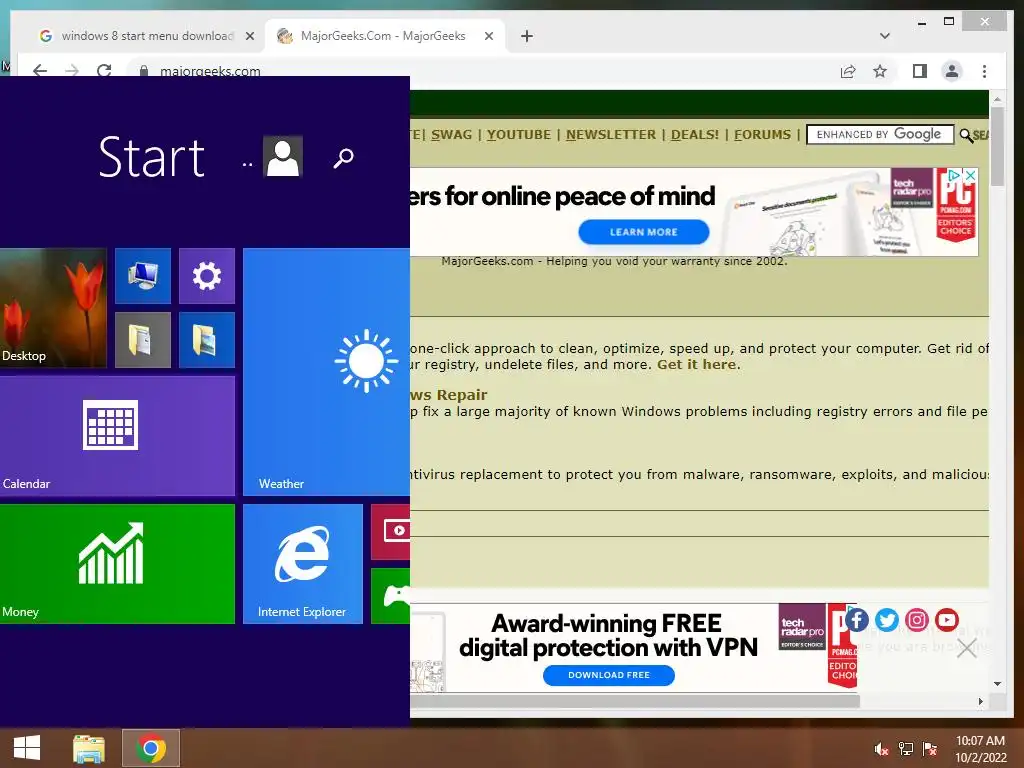Open the Instagram social icon
The height and width of the screenshot is (768, 1024).
click(x=917, y=620)
